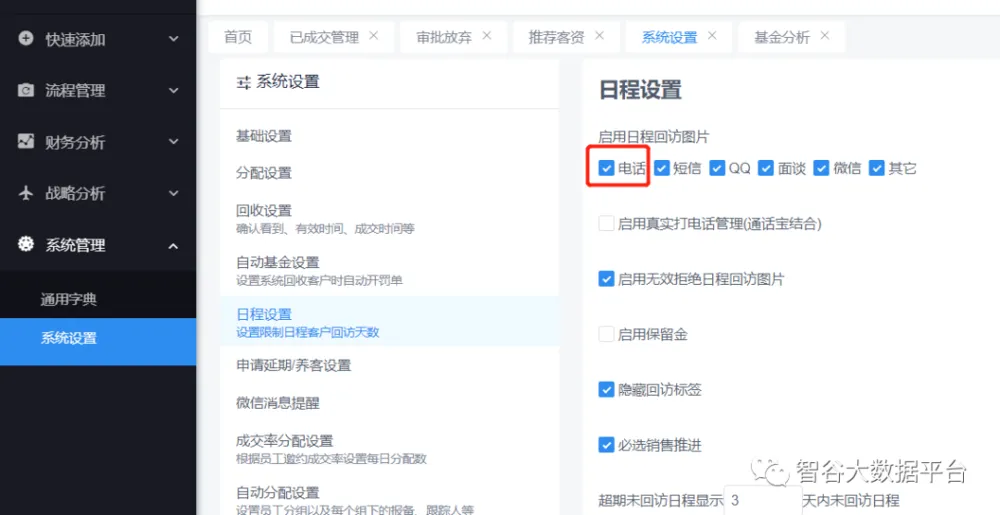Enable 启用真实打电话管理 checkbox
The image size is (1000, 515).
tap(606, 224)
